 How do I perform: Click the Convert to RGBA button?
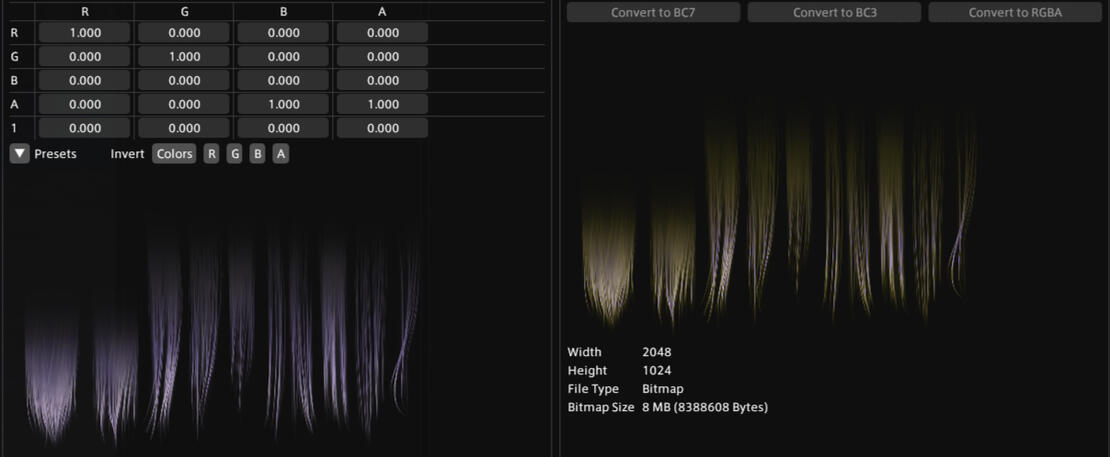(1015, 13)
